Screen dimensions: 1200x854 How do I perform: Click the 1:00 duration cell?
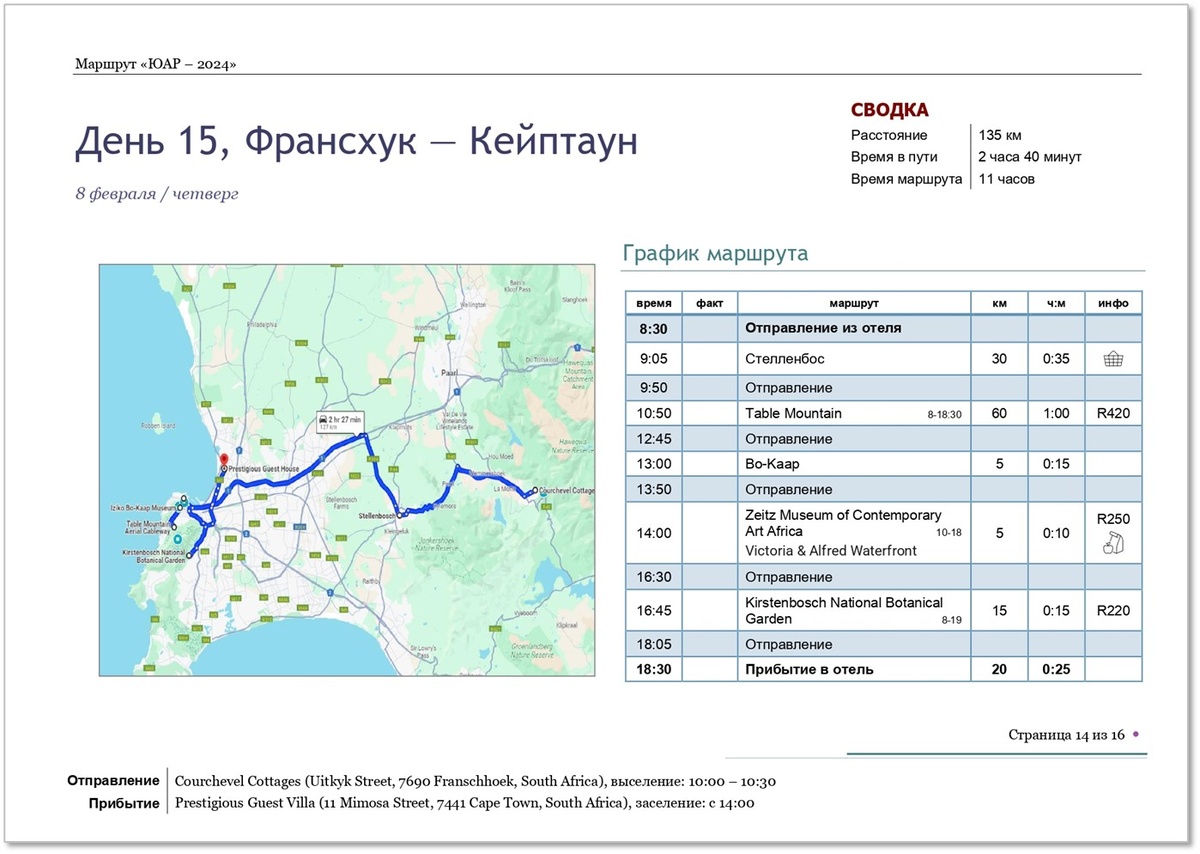pos(1056,413)
